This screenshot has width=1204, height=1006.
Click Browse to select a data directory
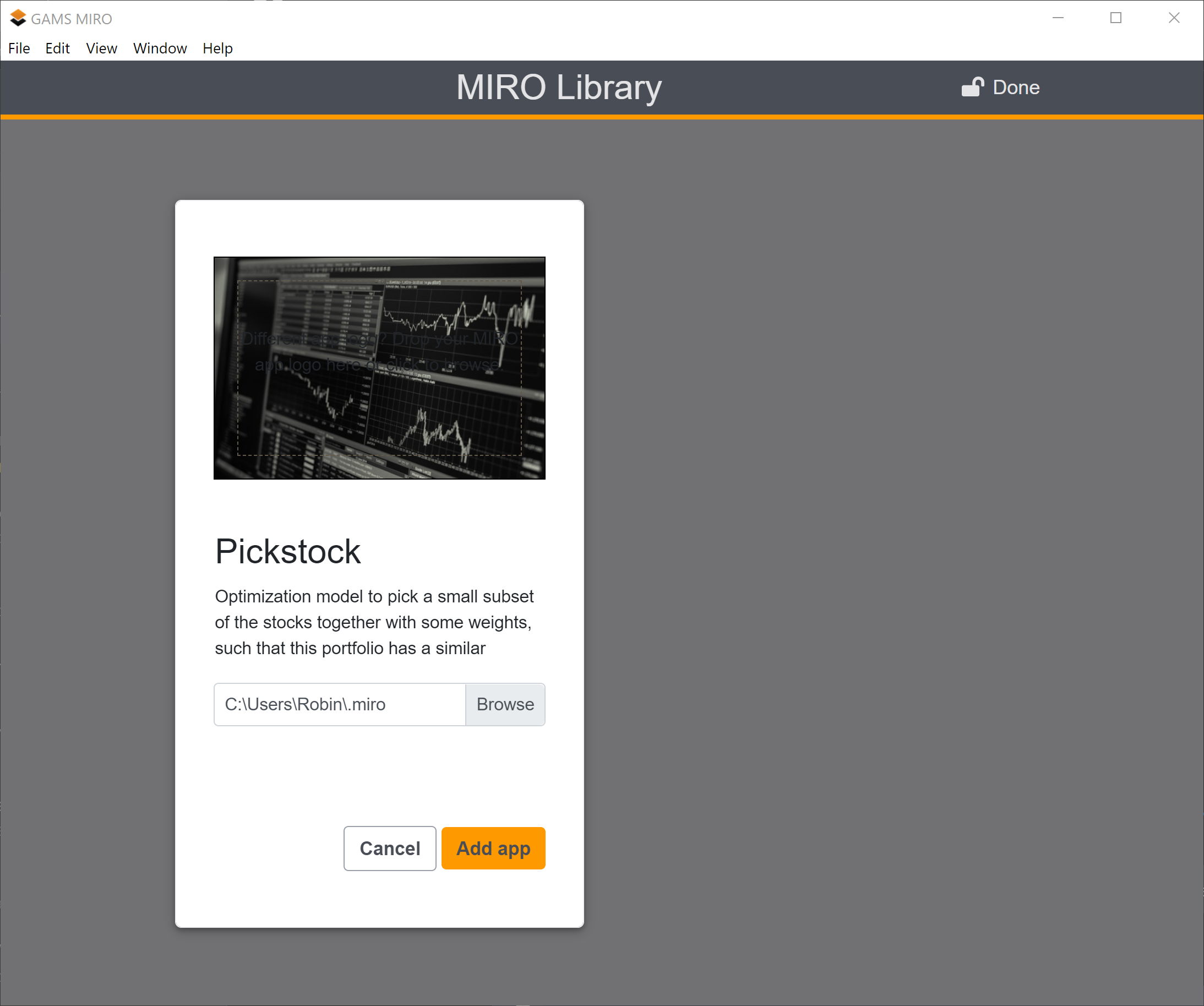(x=505, y=704)
